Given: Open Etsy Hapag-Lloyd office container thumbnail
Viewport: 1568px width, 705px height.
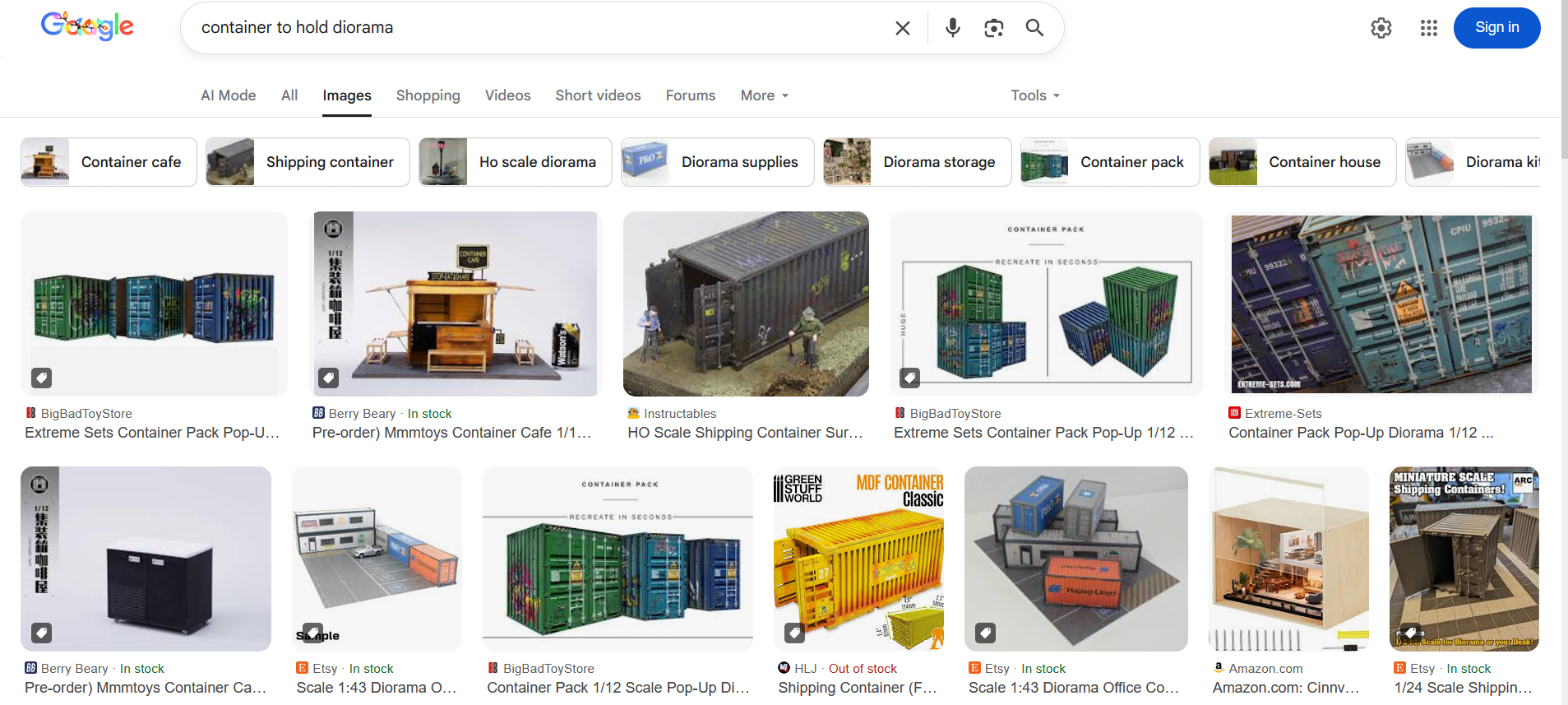Looking at the screenshot, I should pos(1075,559).
